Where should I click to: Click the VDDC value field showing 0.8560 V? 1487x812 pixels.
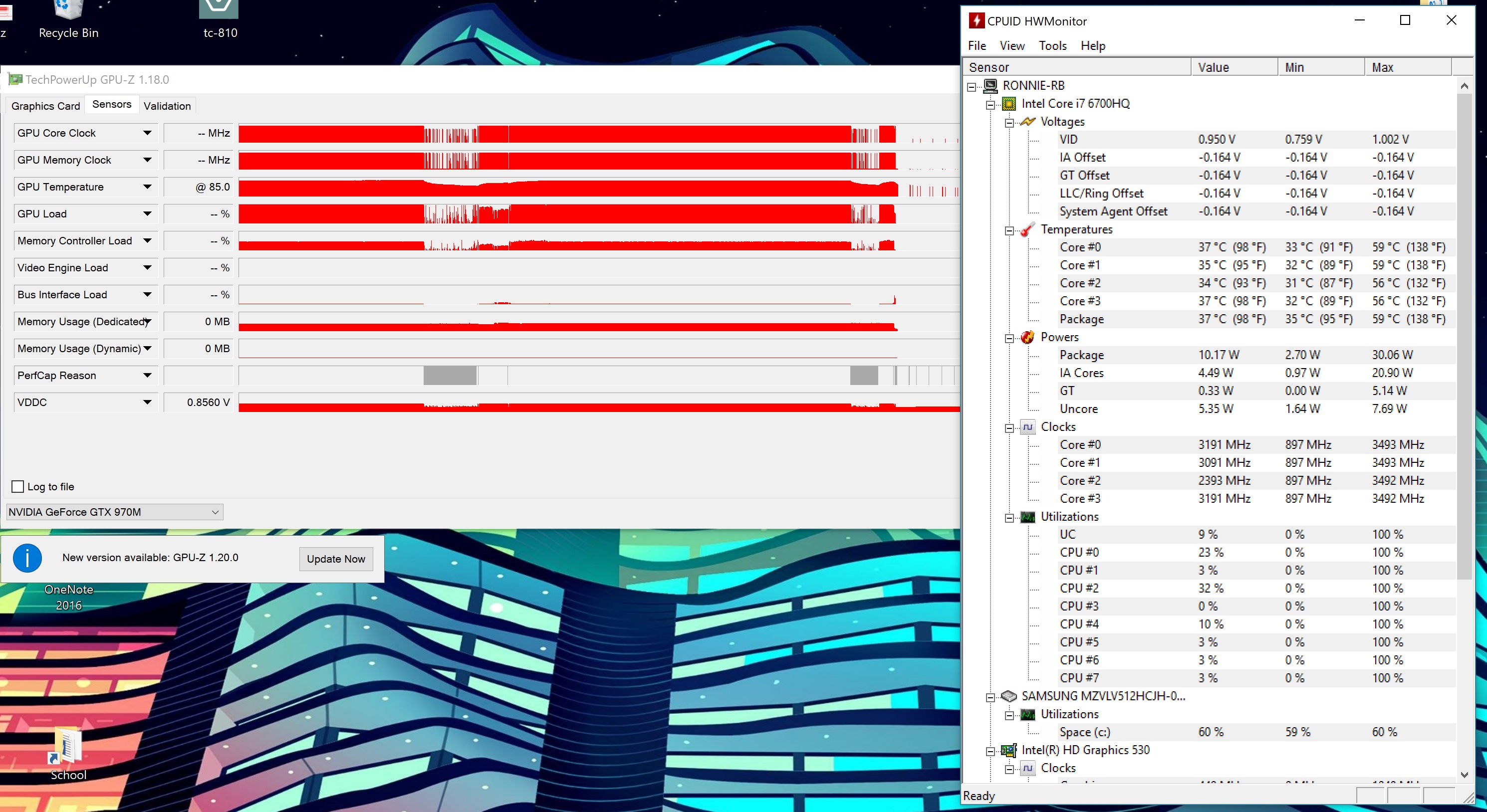[x=199, y=402]
